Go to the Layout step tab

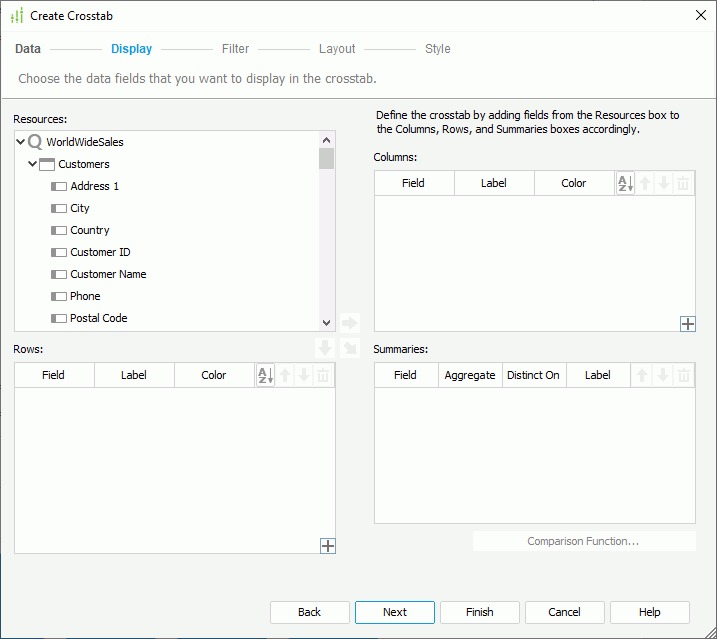(337, 49)
